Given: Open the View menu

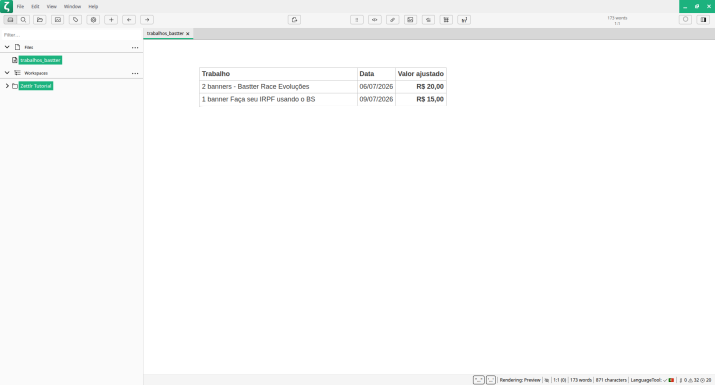Looking at the screenshot, I should click(52, 6).
